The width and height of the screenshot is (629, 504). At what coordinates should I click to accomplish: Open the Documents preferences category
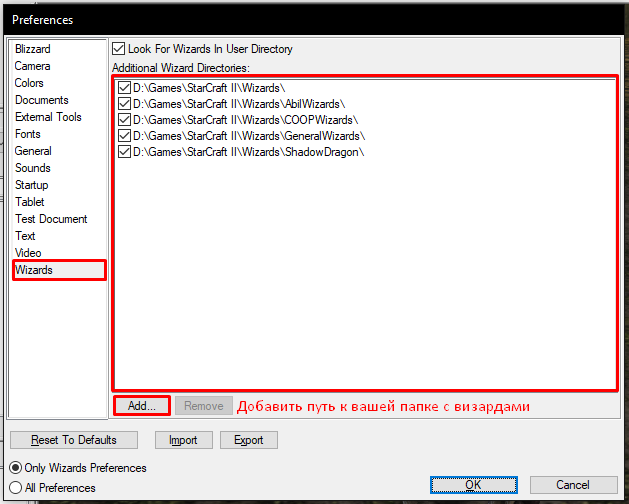point(42,100)
